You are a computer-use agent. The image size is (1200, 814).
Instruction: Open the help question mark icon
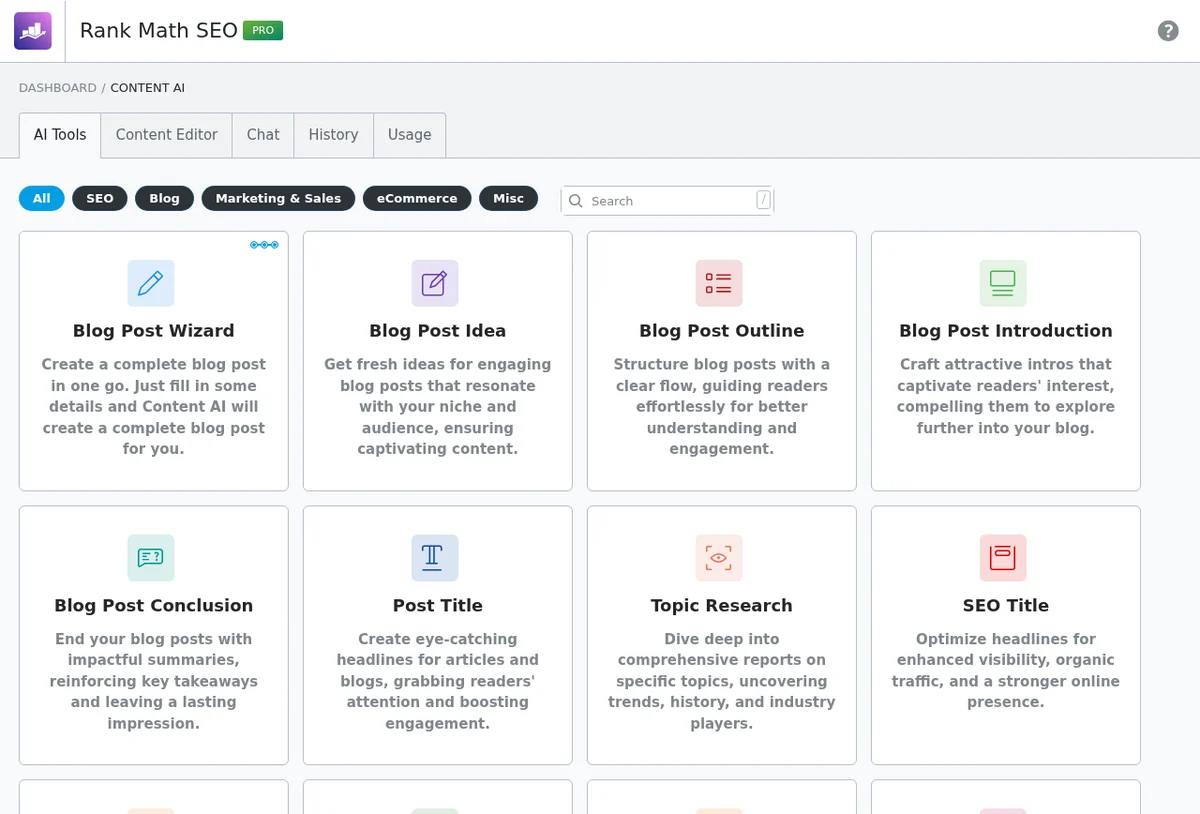coord(1168,31)
